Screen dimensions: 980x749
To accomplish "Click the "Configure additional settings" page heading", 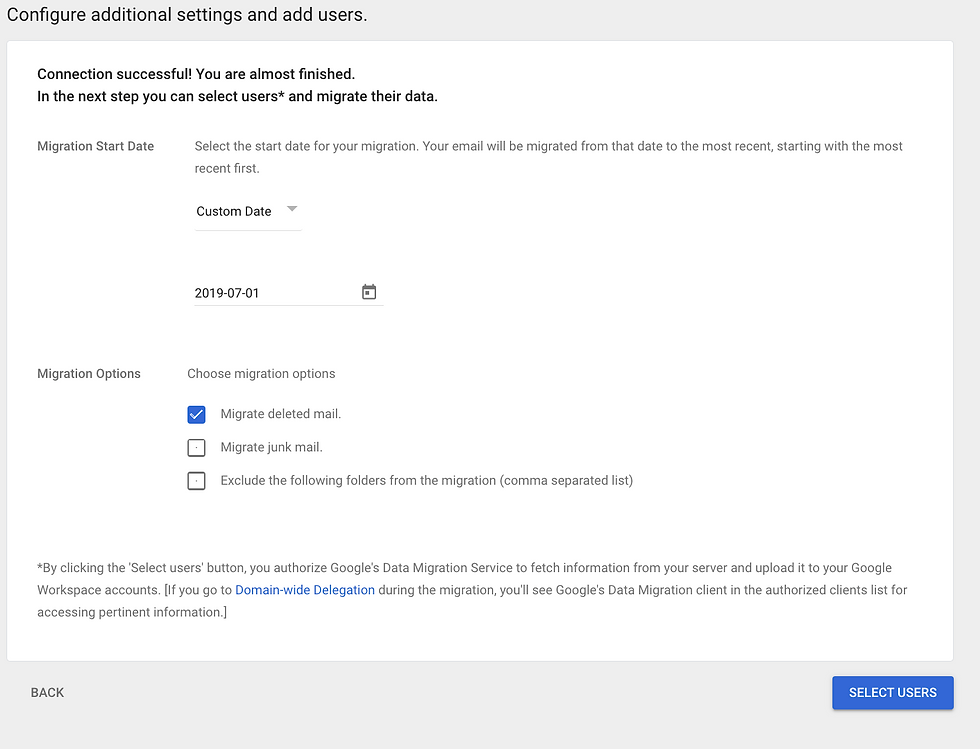I will [x=187, y=14].
